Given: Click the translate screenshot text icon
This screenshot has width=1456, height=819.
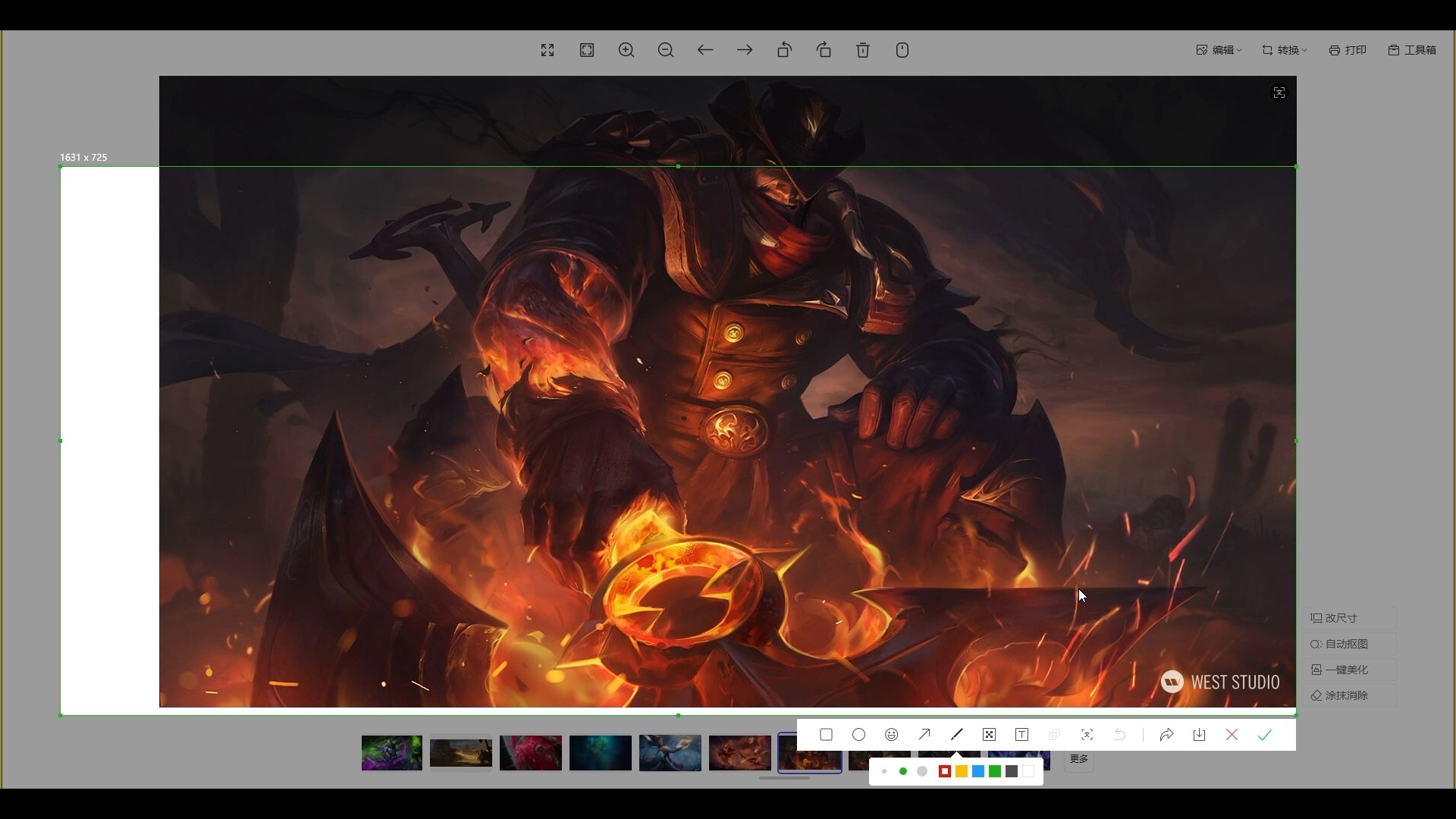Looking at the screenshot, I should pyautogui.click(x=1087, y=735).
